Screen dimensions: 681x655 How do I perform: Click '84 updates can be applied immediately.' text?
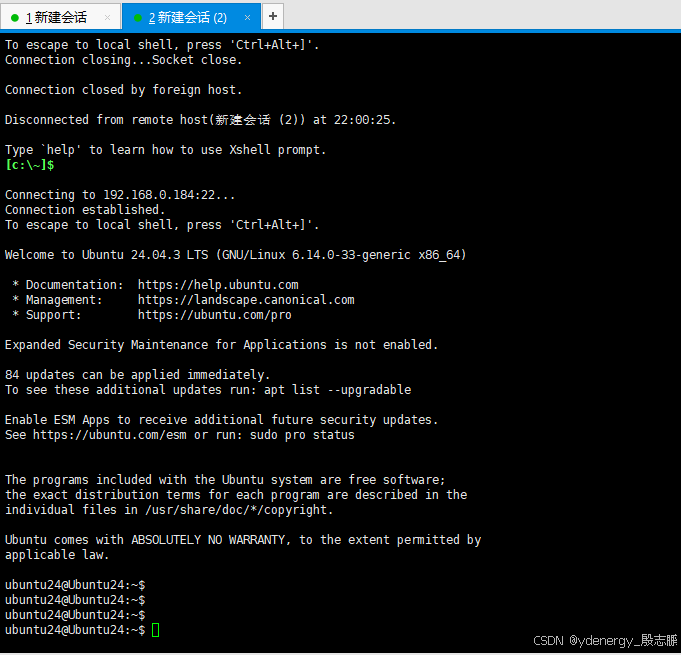[x=138, y=375]
